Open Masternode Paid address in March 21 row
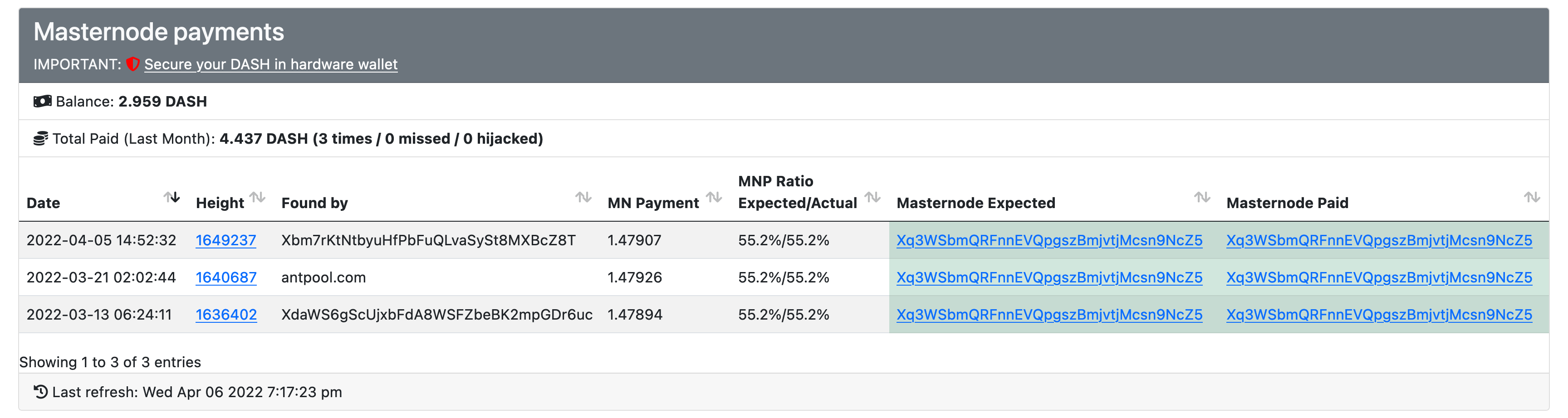This screenshot has height=418, width=1568. point(1379,277)
